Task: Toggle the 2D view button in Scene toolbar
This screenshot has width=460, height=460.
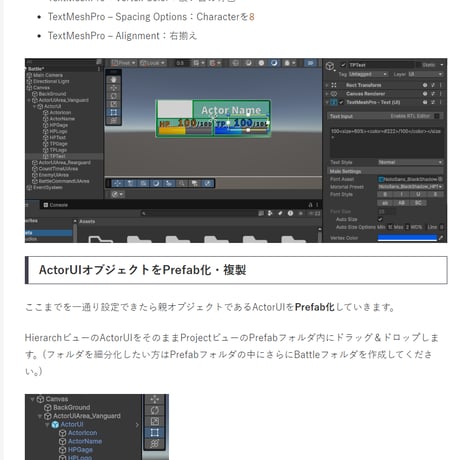Action: click(310, 63)
